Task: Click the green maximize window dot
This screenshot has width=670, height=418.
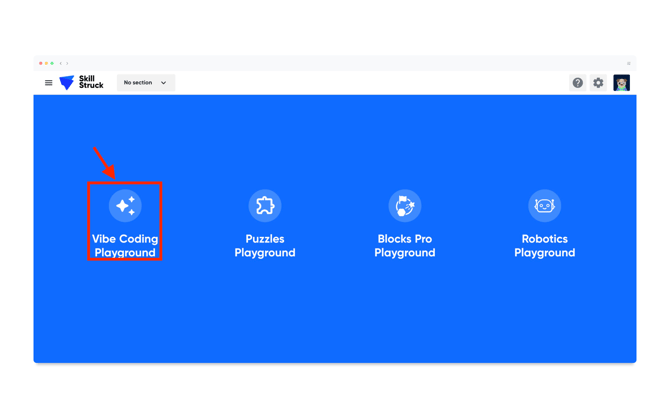Action: tap(52, 63)
